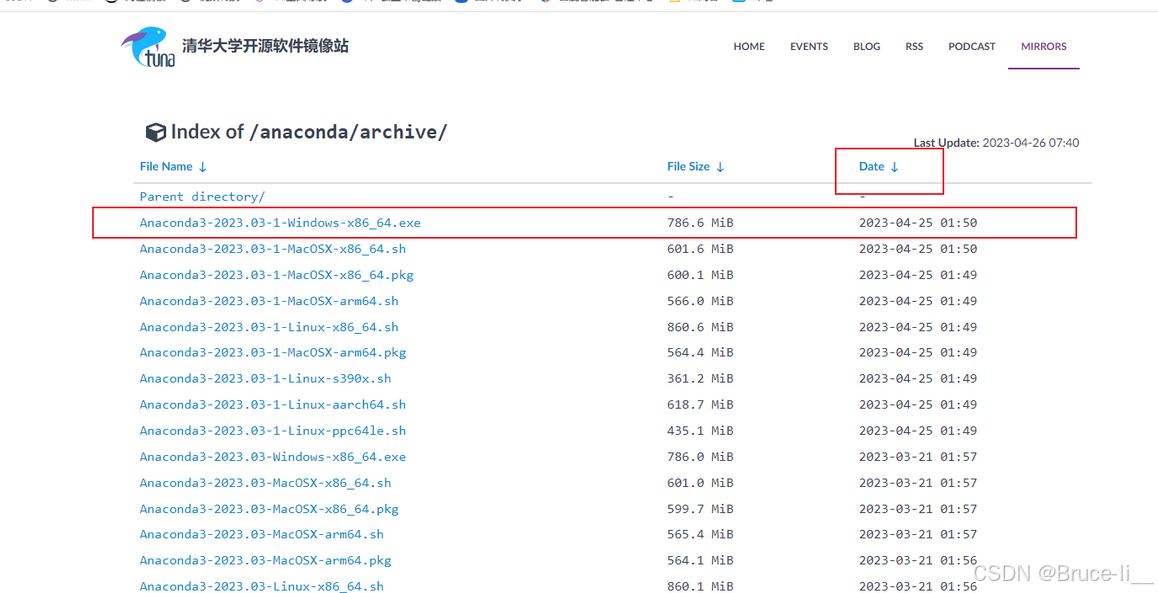Select the 860.1 MiB file size
Image resolution: width=1158 pixels, height=593 pixels.
(700, 586)
